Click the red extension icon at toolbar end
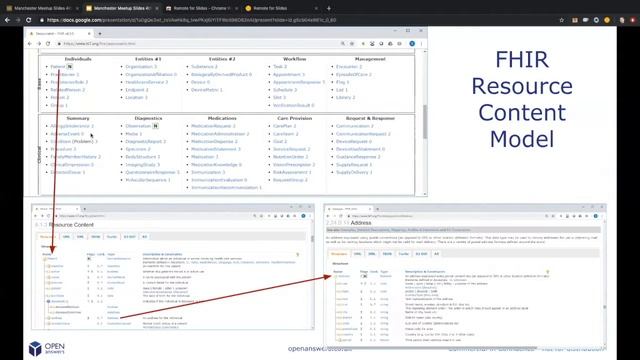 (633, 20)
